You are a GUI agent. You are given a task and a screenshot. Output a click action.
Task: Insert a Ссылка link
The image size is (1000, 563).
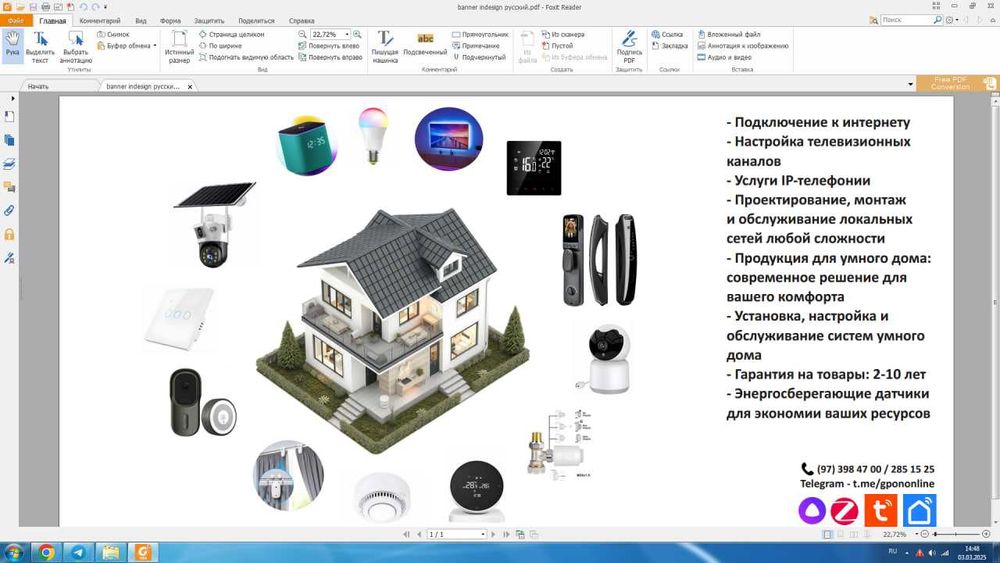pos(667,34)
